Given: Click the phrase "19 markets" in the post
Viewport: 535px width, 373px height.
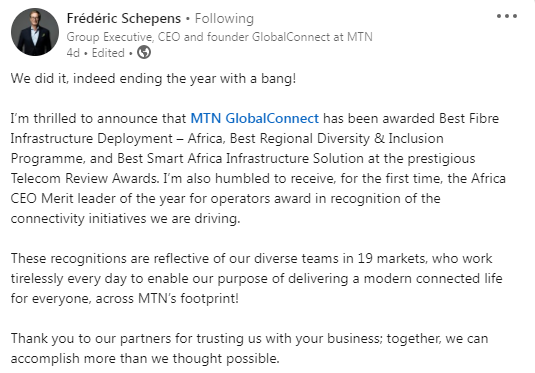Looking at the screenshot, I should click(x=391, y=258).
